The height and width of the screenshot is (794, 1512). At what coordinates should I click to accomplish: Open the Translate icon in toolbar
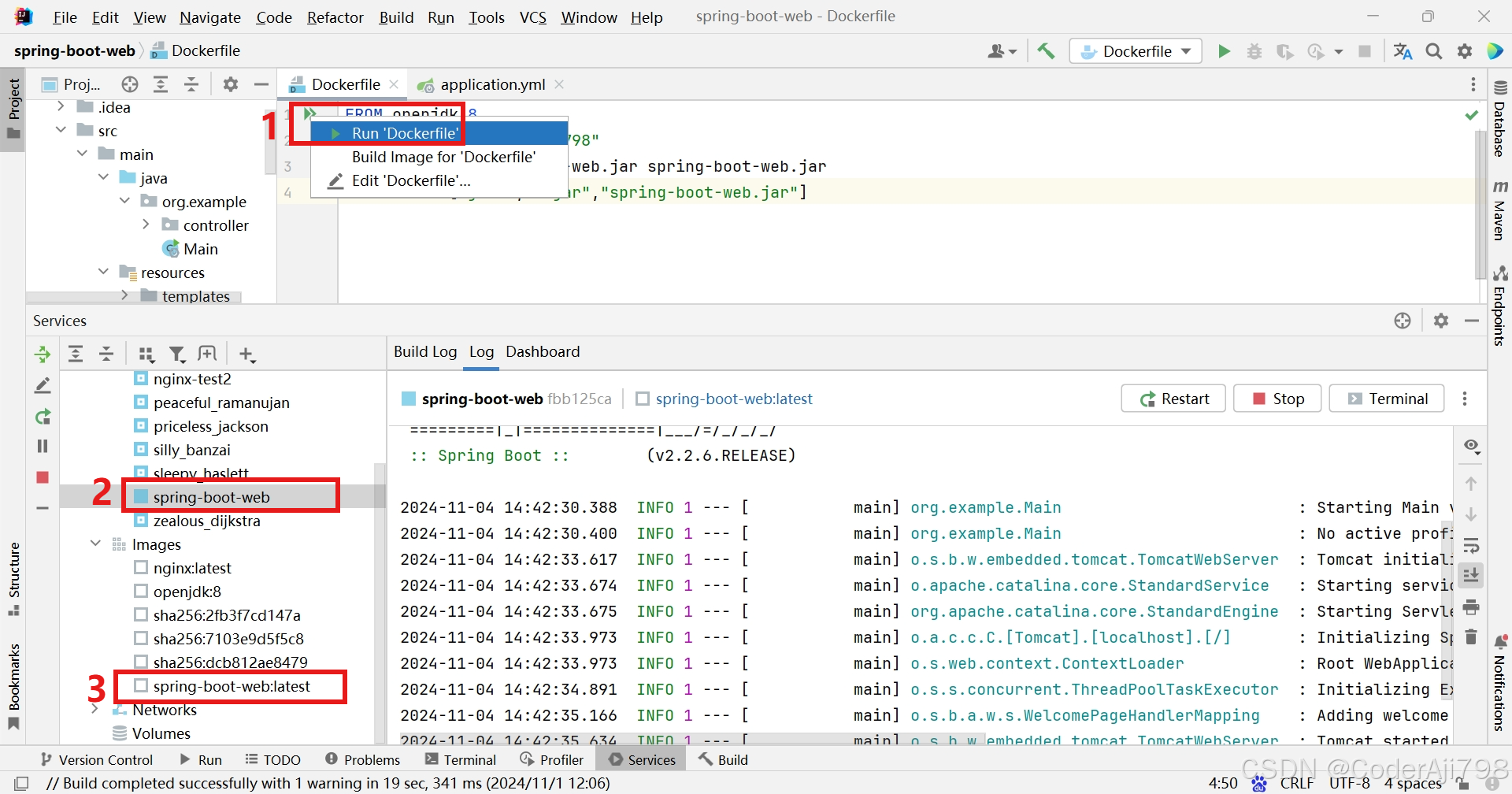pos(1403,51)
